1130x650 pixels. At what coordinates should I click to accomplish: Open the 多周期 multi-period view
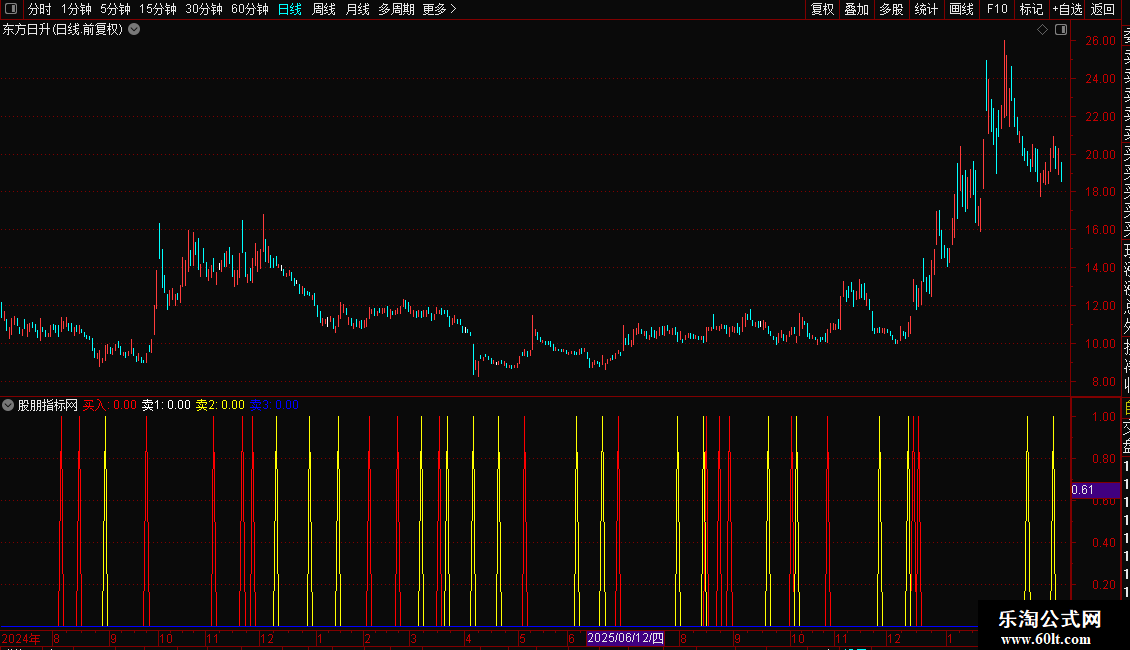(x=396, y=9)
